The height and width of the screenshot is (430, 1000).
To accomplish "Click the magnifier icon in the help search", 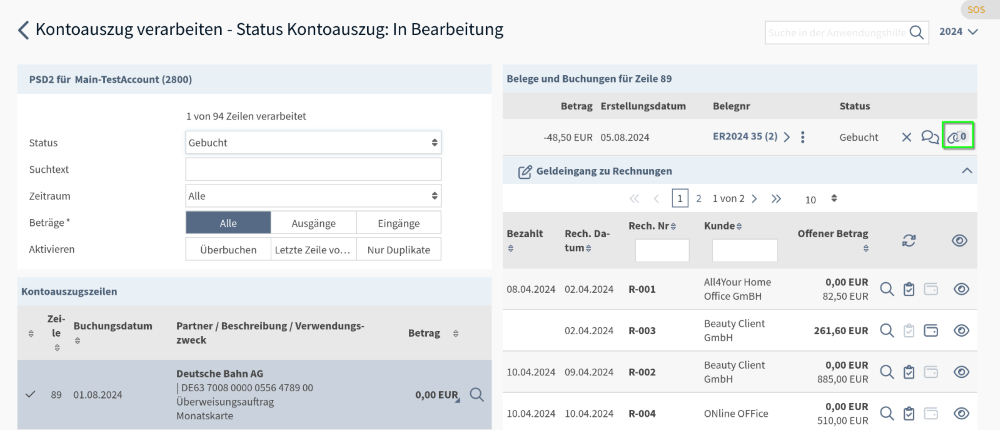I will tap(916, 33).
